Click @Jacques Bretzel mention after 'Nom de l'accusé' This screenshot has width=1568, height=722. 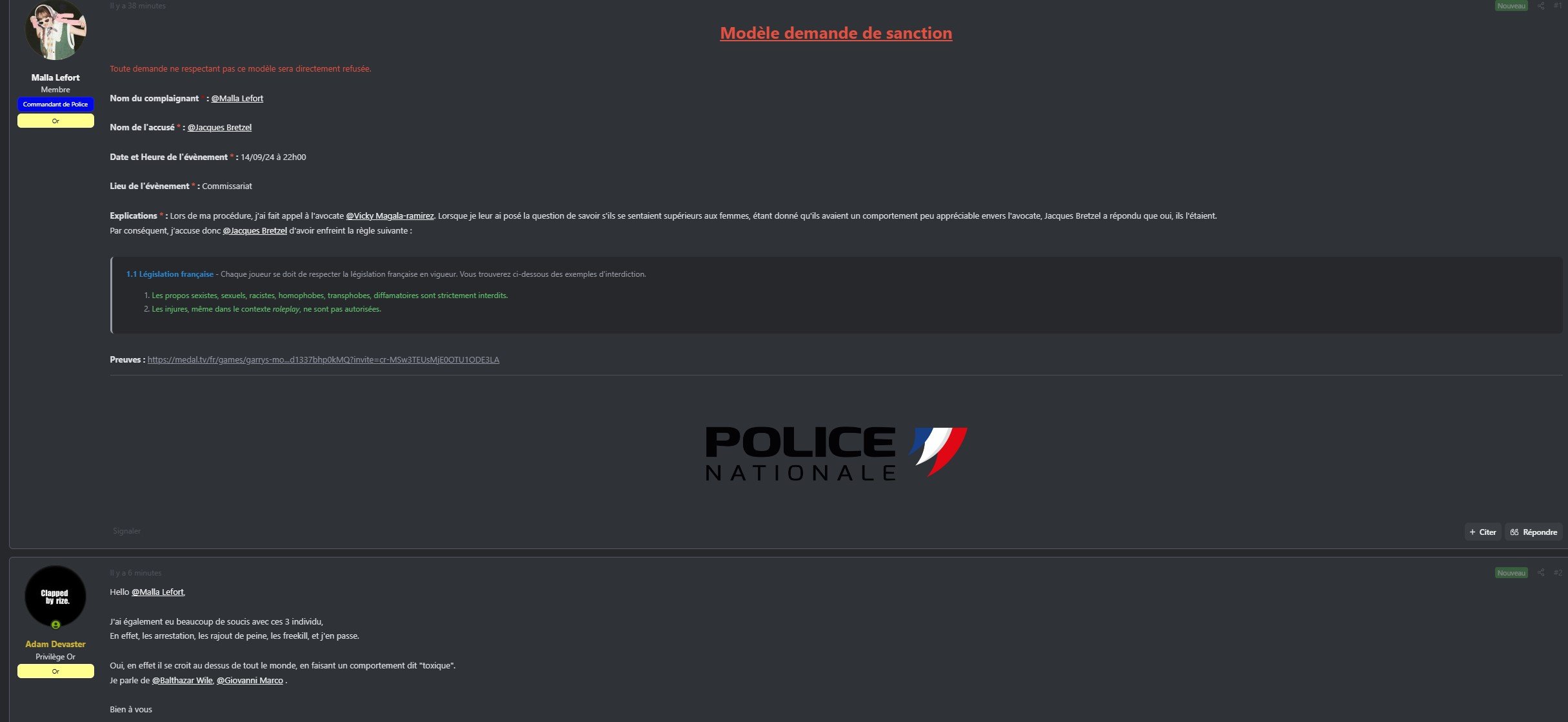[219, 127]
